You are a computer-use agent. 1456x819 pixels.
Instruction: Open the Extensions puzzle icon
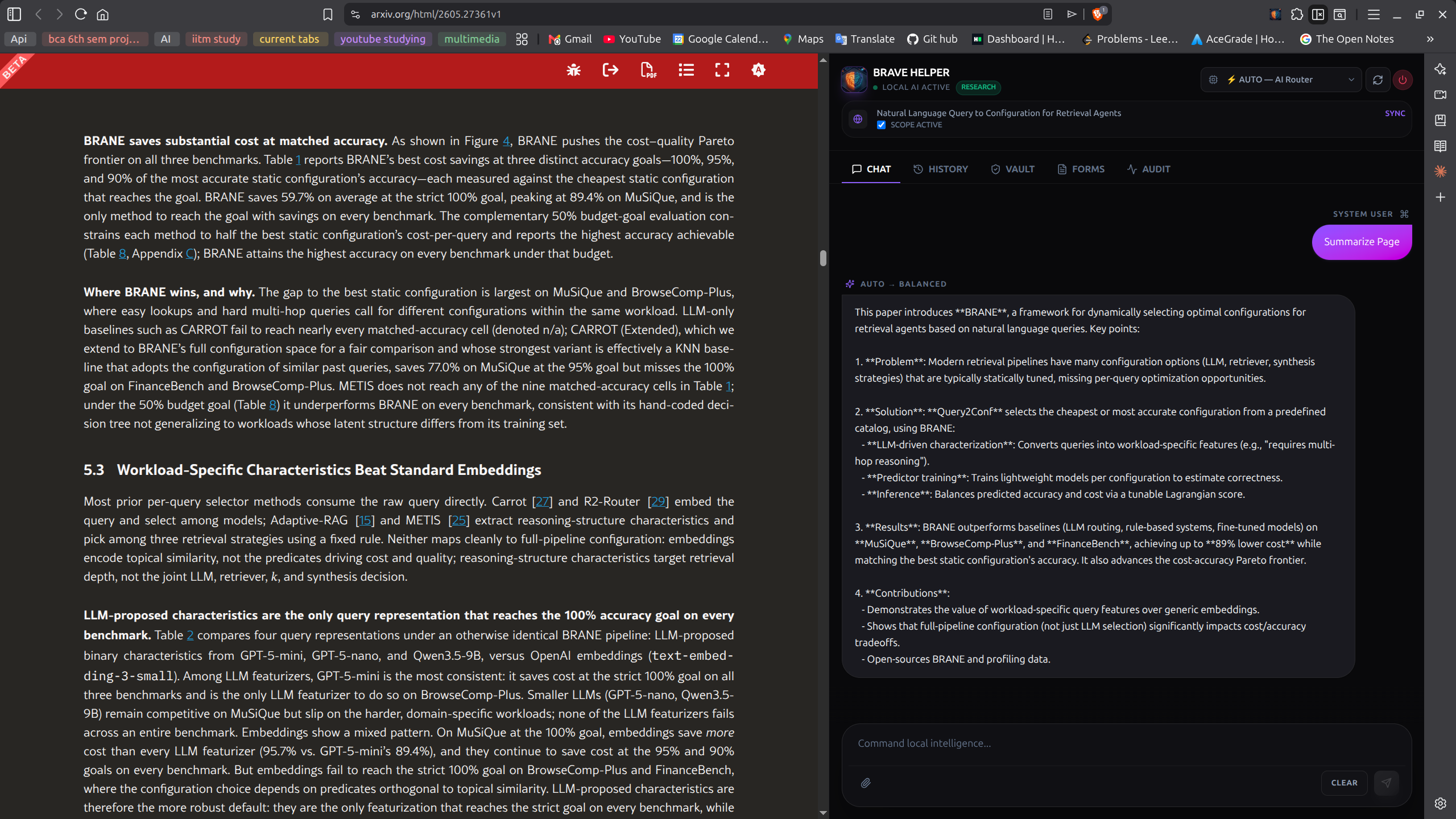[x=1297, y=14]
